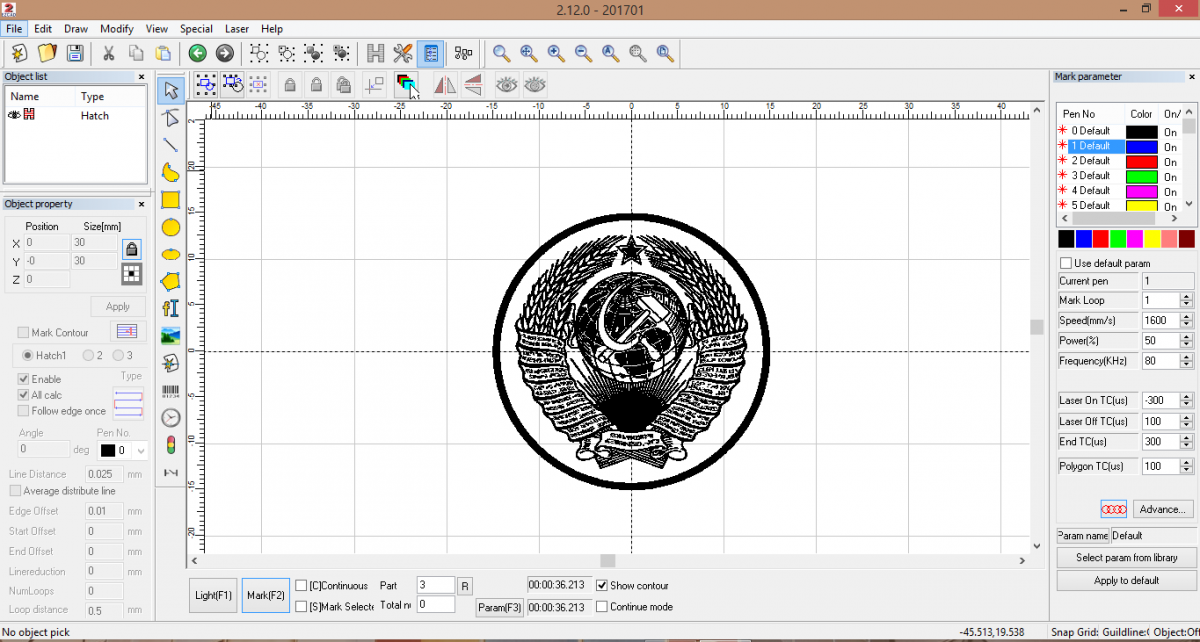Image resolution: width=1200 pixels, height=642 pixels.
Task: Adjust End TC(us) spinner
Action: tap(1186, 441)
